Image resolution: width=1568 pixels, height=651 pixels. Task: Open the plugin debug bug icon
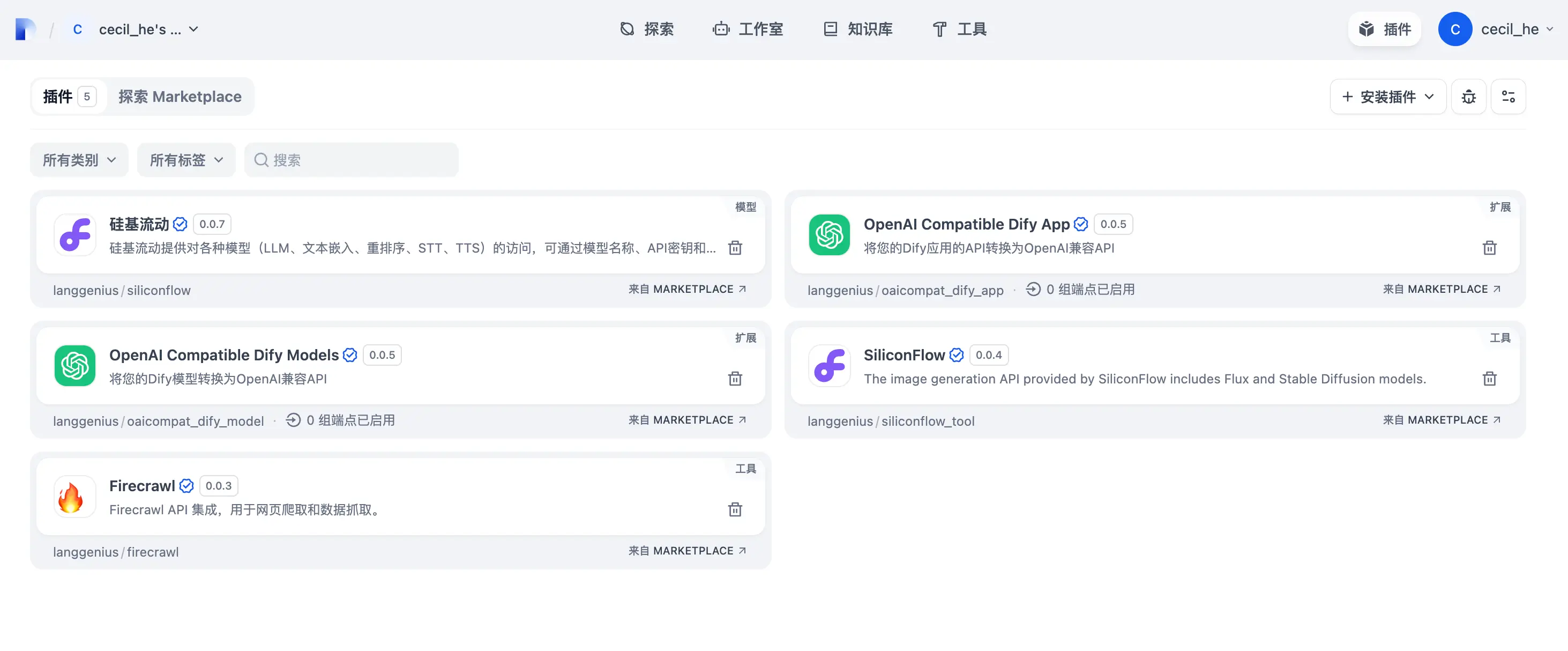tap(1468, 97)
